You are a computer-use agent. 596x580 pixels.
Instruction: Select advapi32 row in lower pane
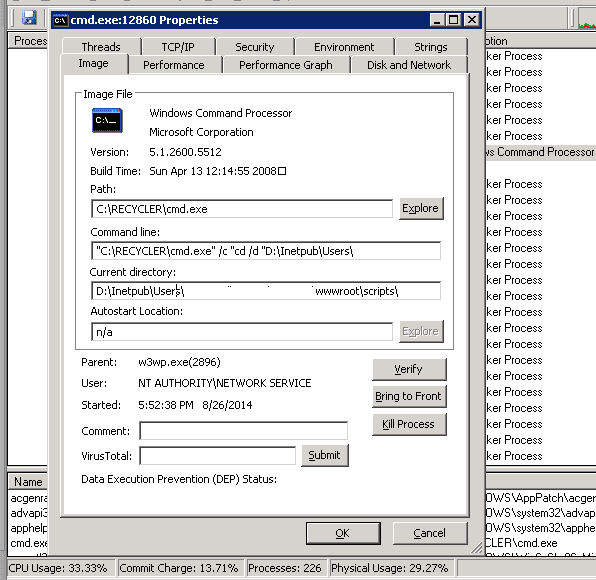coord(29,513)
